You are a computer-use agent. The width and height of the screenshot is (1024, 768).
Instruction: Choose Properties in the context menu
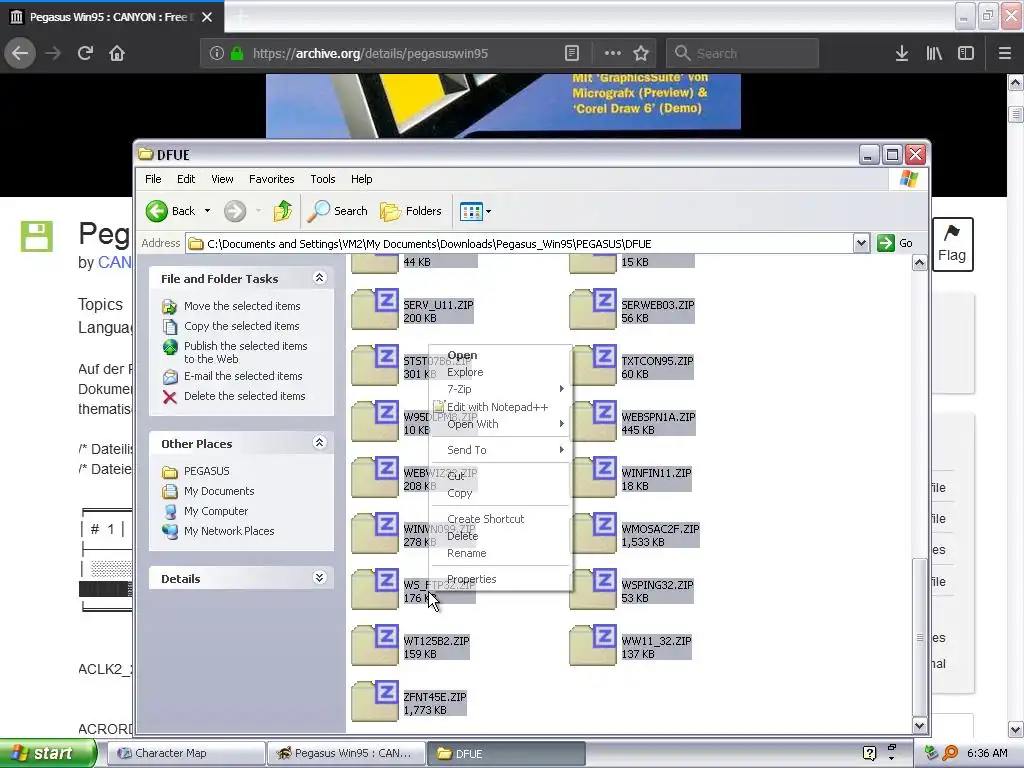[472, 579]
